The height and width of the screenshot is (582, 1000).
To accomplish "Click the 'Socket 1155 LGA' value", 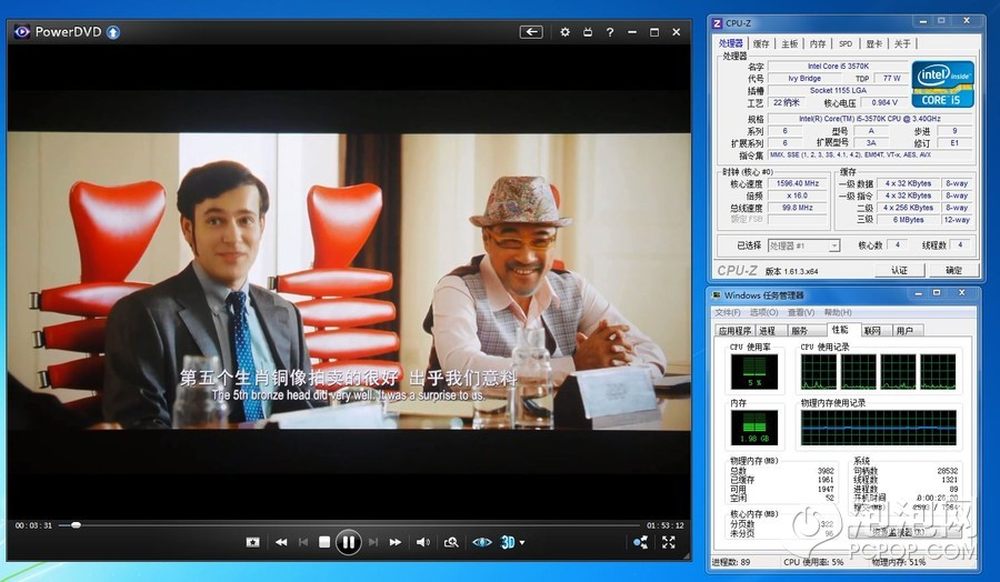I will click(838, 90).
